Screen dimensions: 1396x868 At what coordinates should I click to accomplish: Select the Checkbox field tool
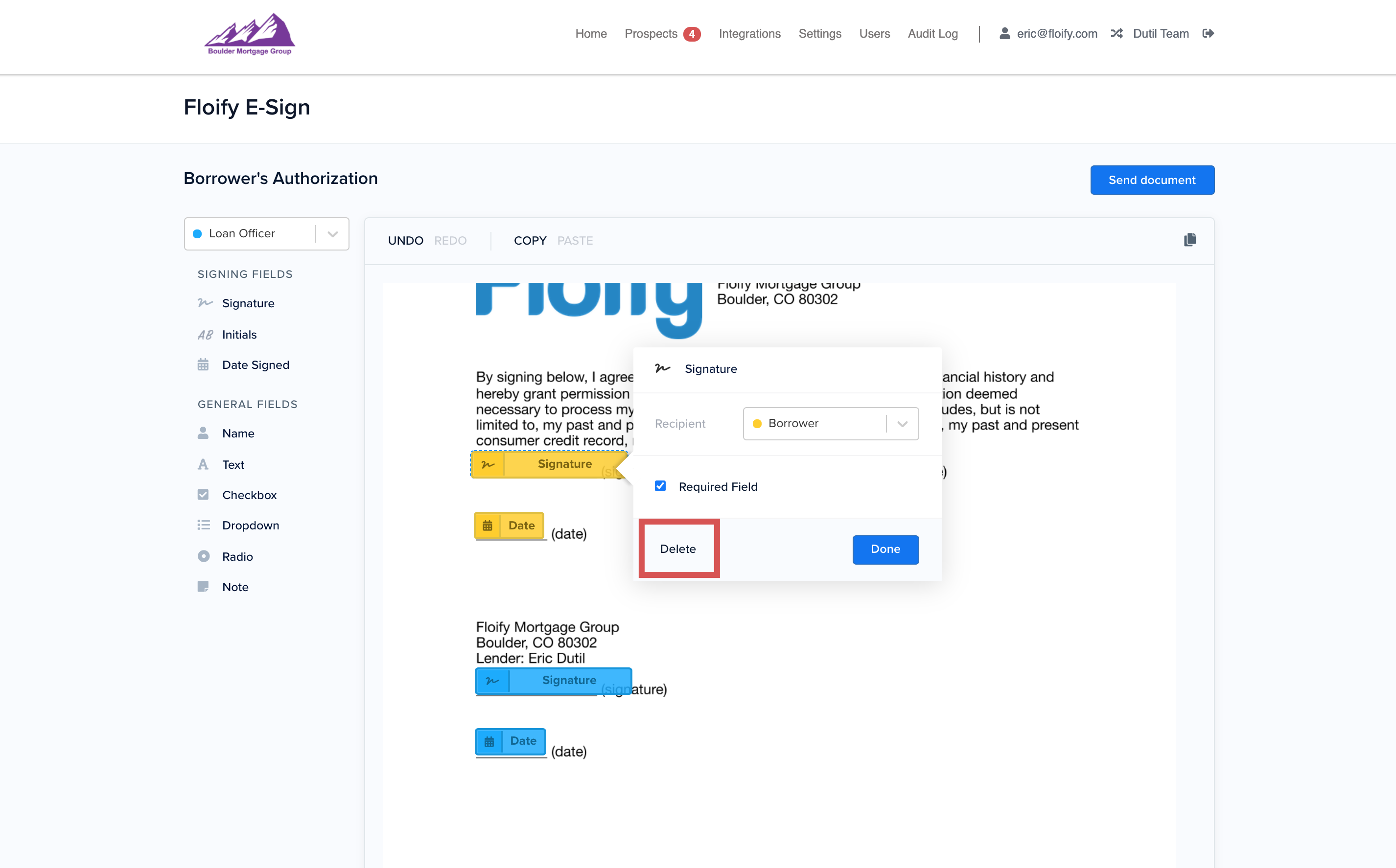(x=249, y=495)
